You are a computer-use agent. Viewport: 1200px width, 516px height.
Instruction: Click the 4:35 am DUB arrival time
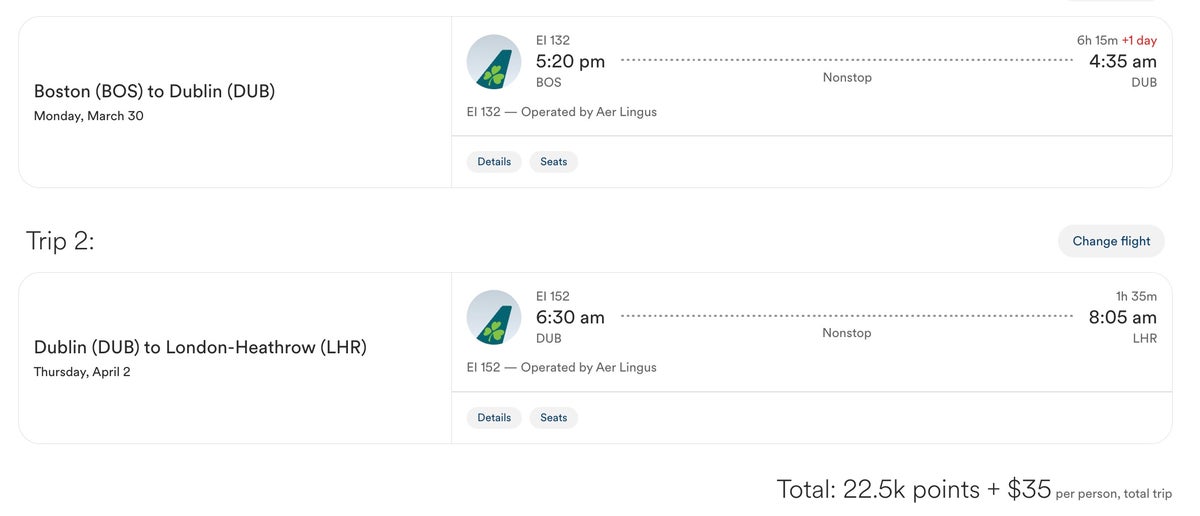tap(1122, 62)
